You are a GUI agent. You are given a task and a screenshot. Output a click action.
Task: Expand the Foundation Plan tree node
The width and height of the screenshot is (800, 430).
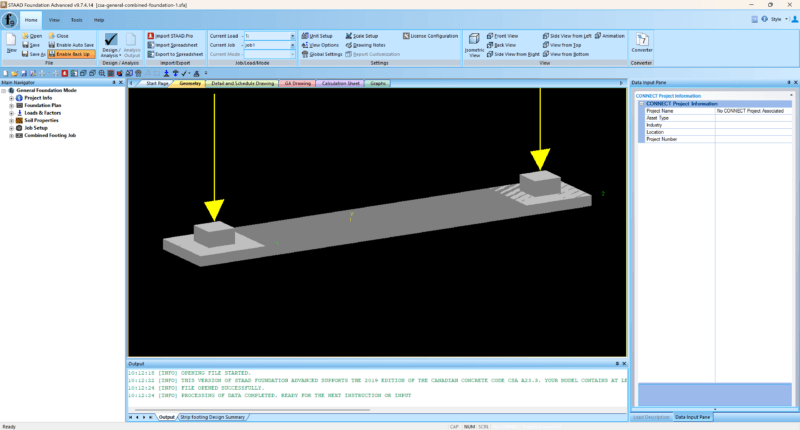pyautogui.click(x=11, y=106)
